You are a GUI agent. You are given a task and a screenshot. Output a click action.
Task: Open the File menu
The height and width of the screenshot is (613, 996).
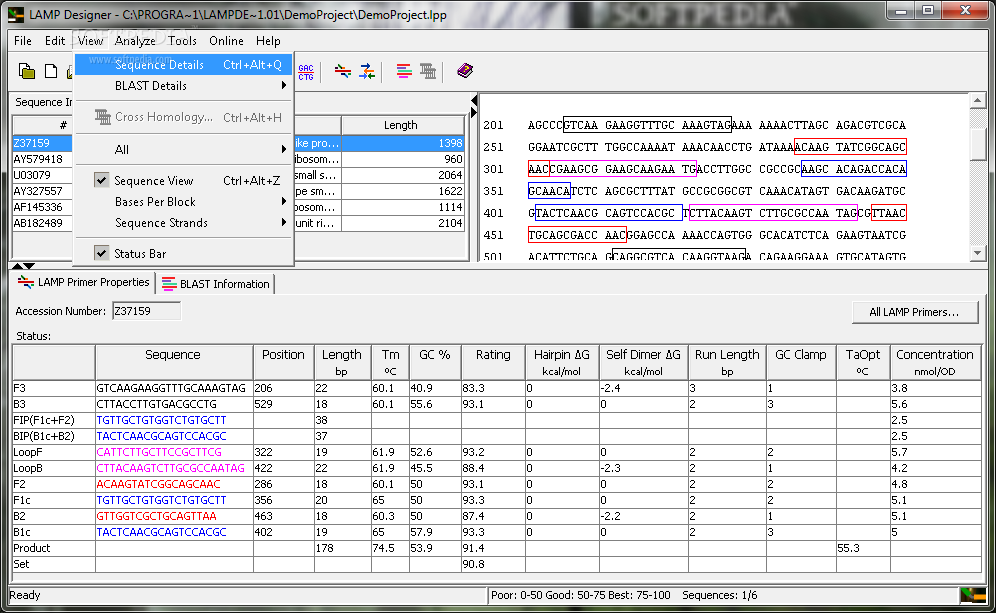pos(23,41)
